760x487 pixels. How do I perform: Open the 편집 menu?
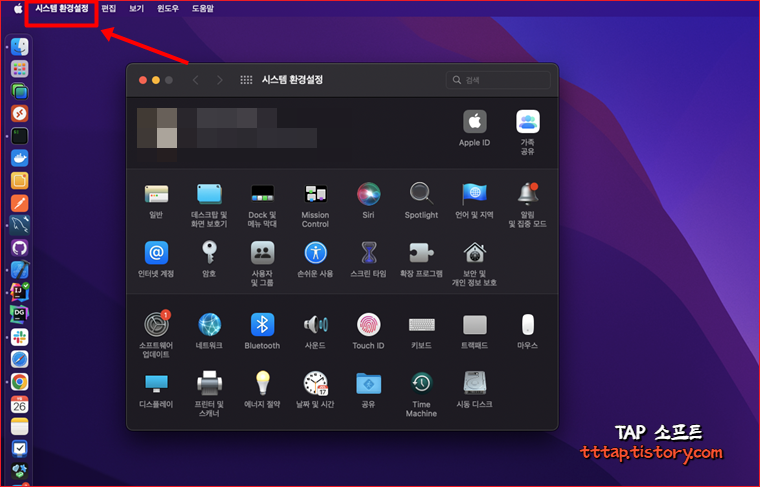tap(109, 8)
